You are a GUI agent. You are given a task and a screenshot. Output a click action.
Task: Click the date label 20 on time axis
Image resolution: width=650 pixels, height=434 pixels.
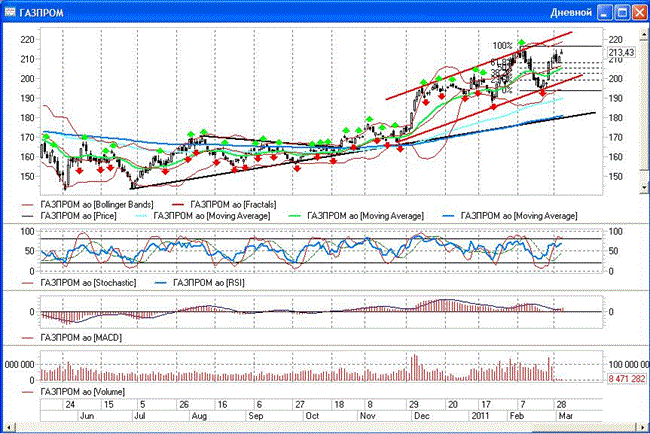point(453,404)
